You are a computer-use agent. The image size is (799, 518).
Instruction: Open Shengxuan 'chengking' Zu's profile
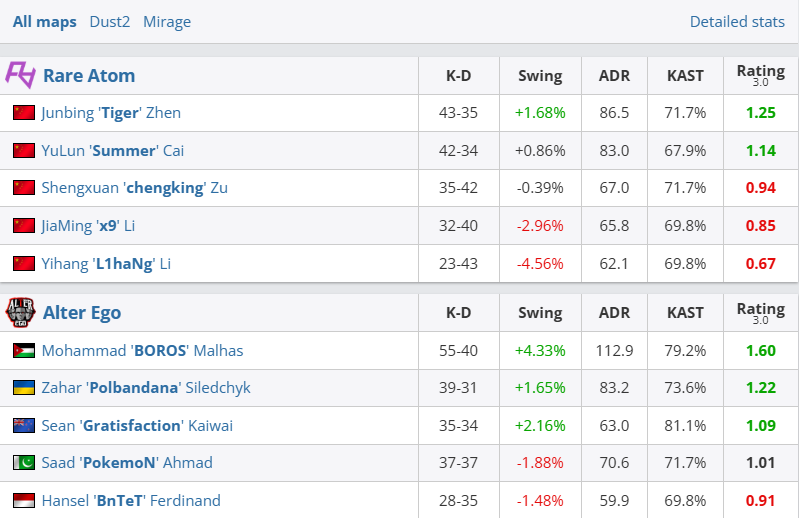(135, 188)
